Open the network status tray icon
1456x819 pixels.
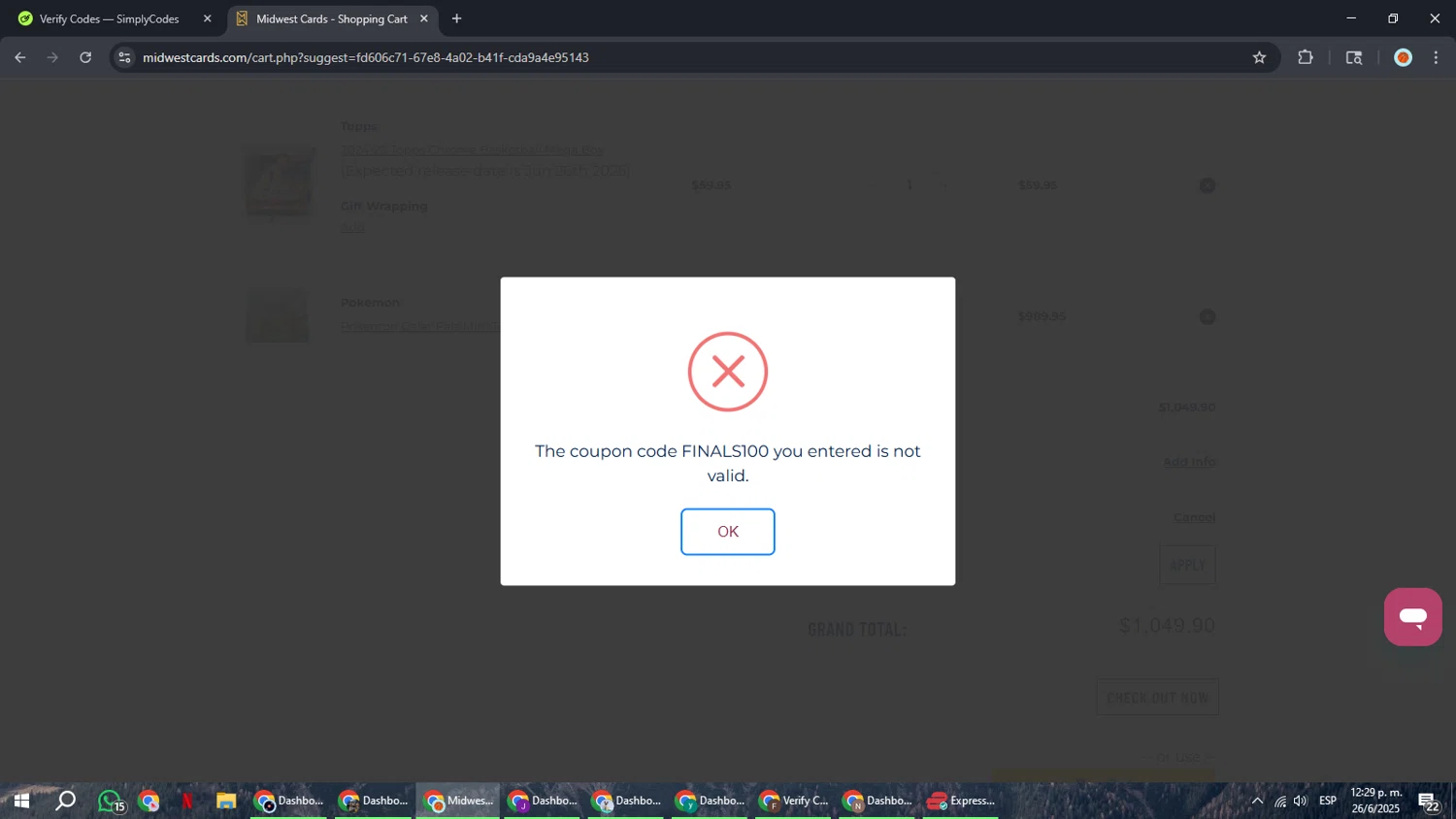(x=1280, y=801)
